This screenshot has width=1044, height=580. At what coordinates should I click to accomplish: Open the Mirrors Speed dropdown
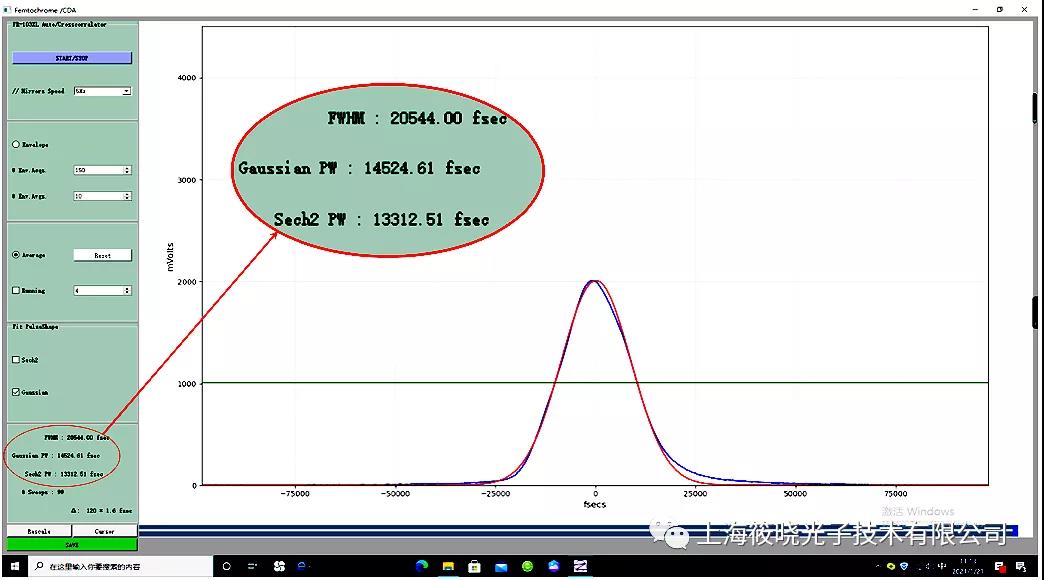[x=103, y=91]
